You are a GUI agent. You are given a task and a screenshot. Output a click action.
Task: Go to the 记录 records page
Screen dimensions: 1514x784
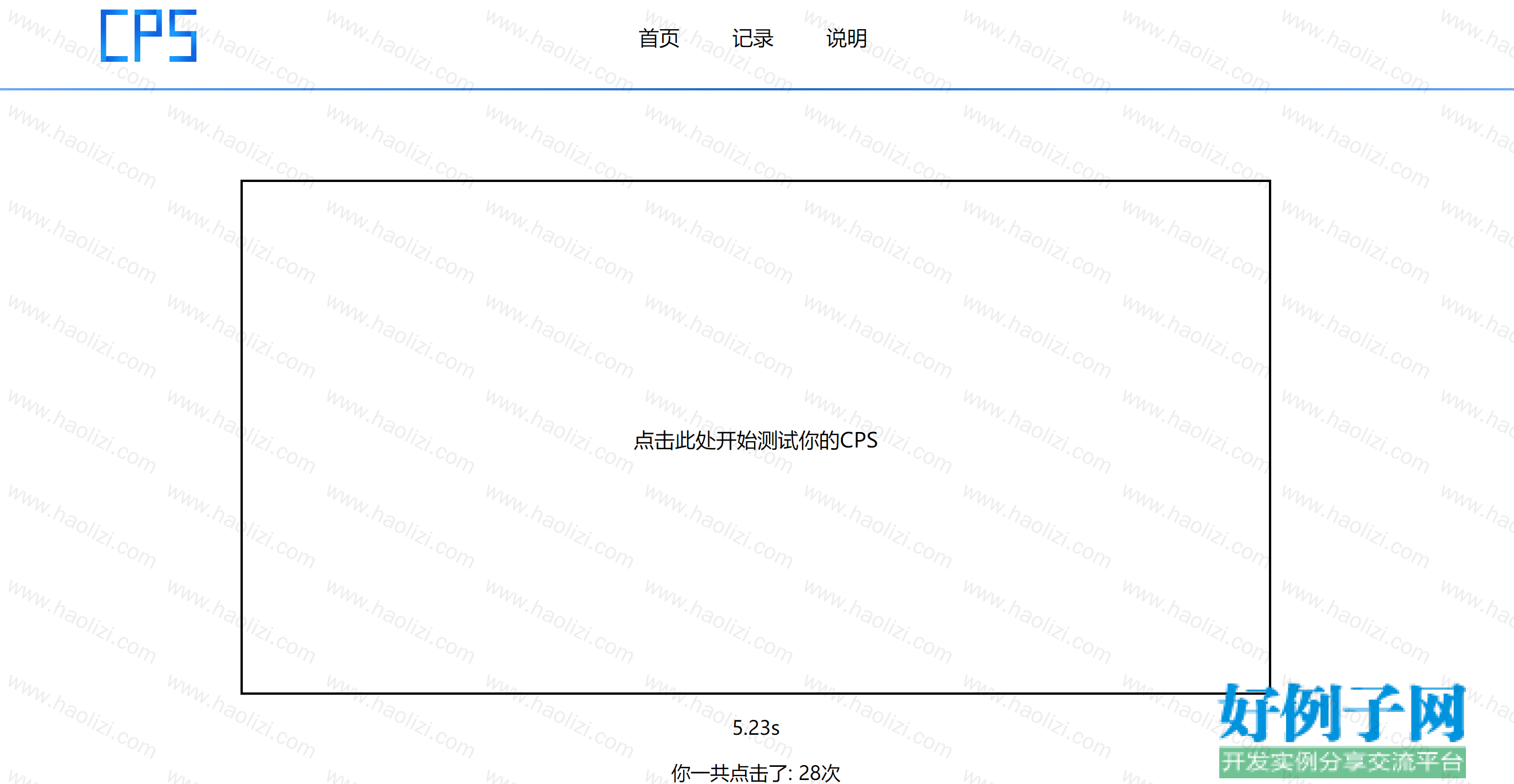753,39
